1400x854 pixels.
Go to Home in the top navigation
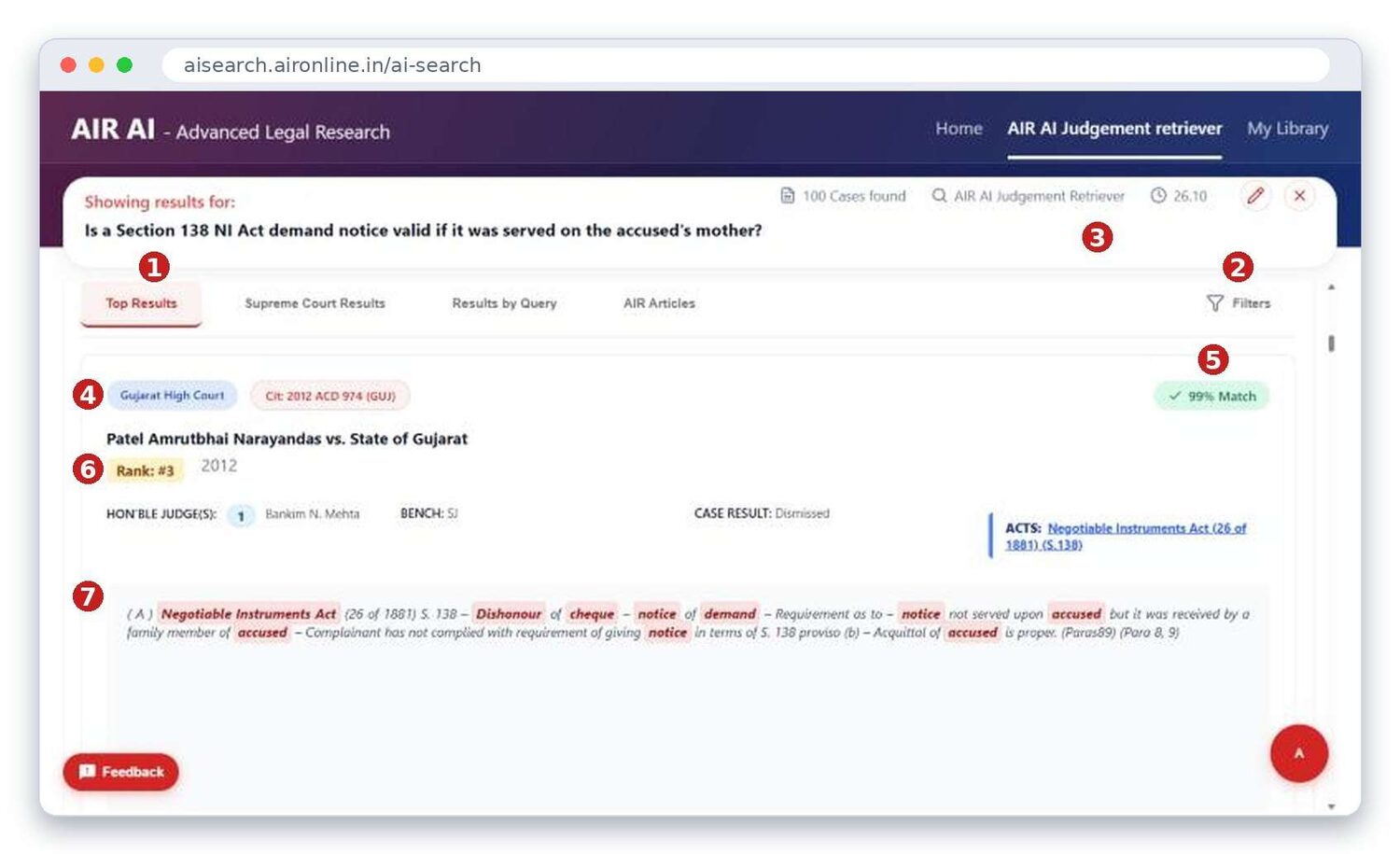[959, 129]
